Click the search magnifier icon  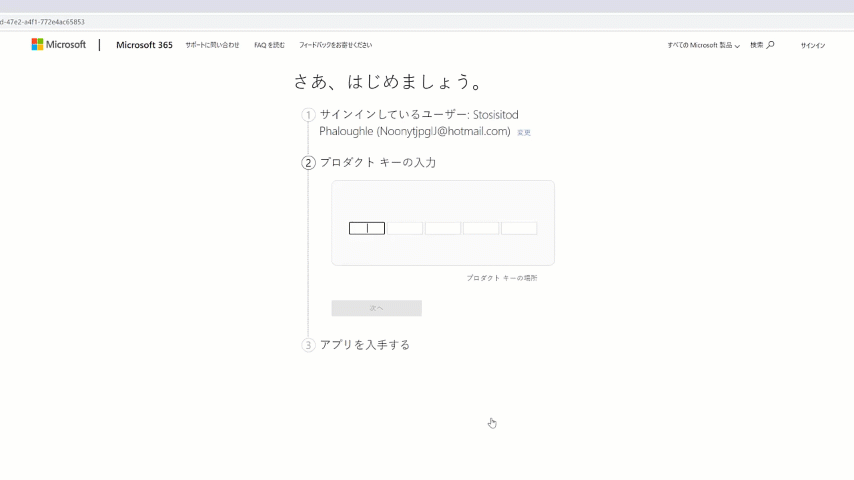(770, 45)
